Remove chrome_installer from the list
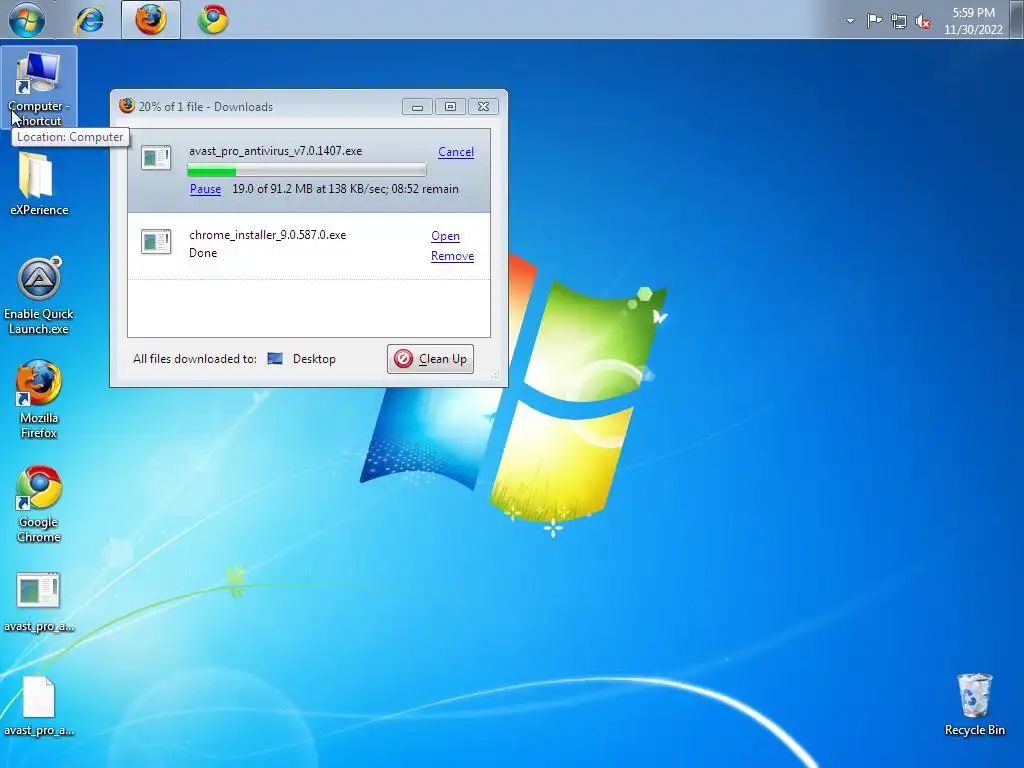The width and height of the screenshot is (1024, 768). pyautogui.click(x=453, y=256)
